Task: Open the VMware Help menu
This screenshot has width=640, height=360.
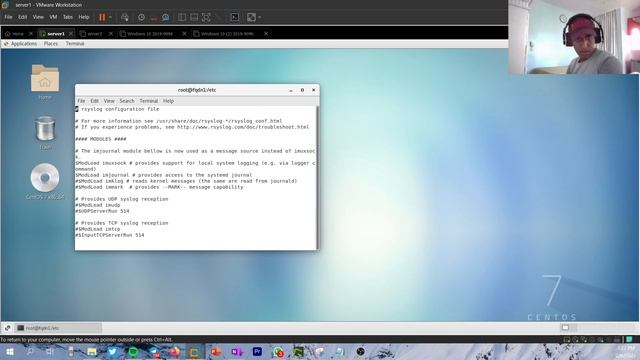Action: point(84,17)
